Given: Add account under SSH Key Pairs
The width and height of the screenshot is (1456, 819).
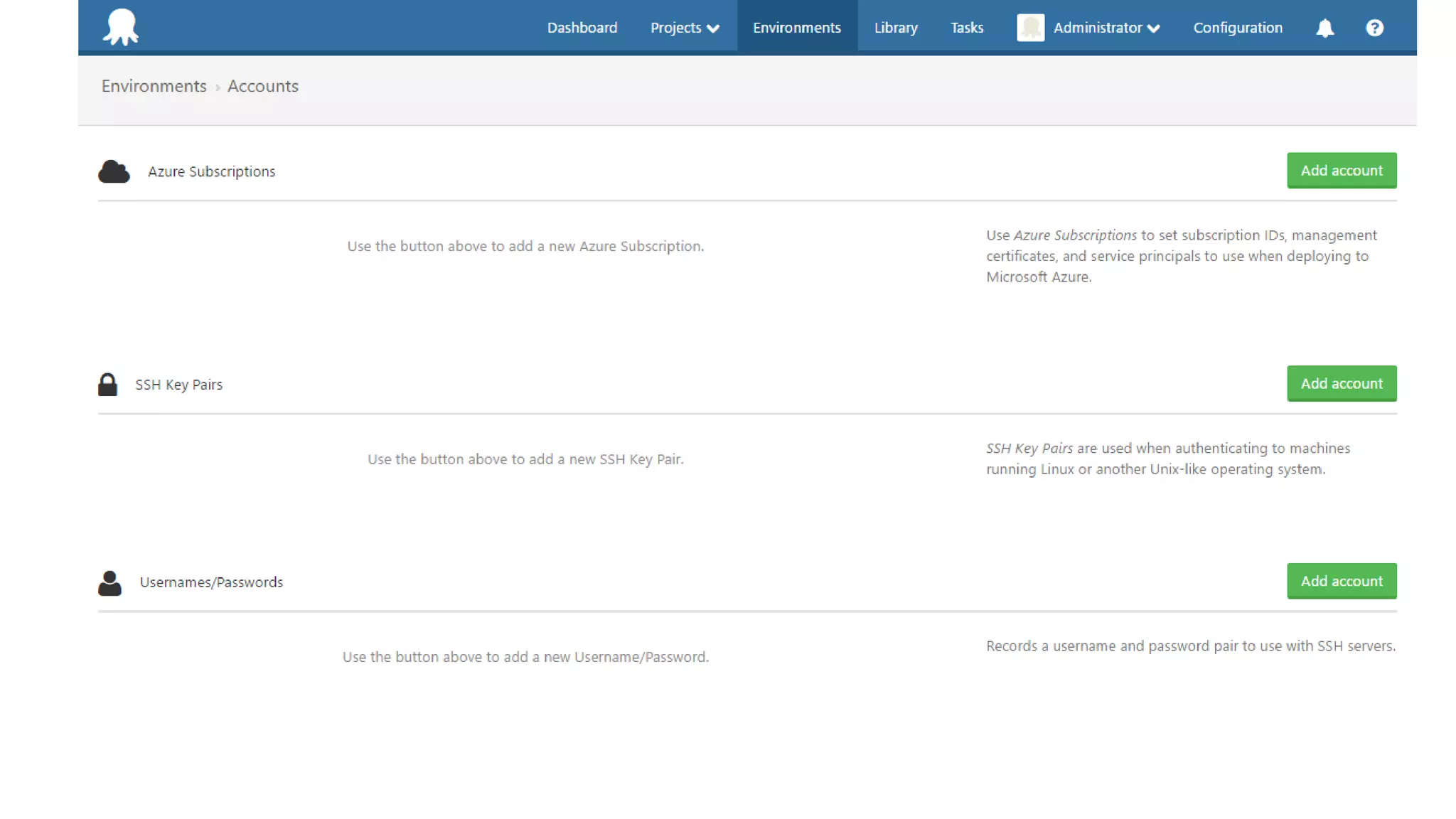Looking at the screenshot, I should tap(1341, 384).
